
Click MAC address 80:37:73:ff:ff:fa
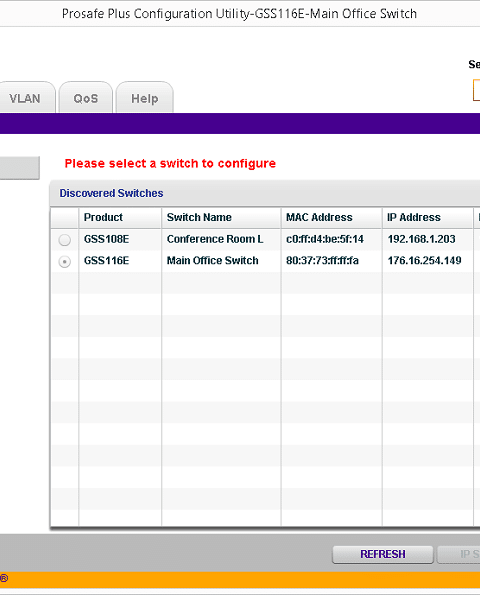click(x=322, y=261)
